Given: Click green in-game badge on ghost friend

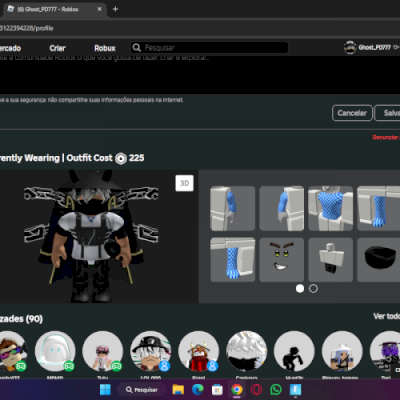Looking at the screenshot, I should pos(69,366).
